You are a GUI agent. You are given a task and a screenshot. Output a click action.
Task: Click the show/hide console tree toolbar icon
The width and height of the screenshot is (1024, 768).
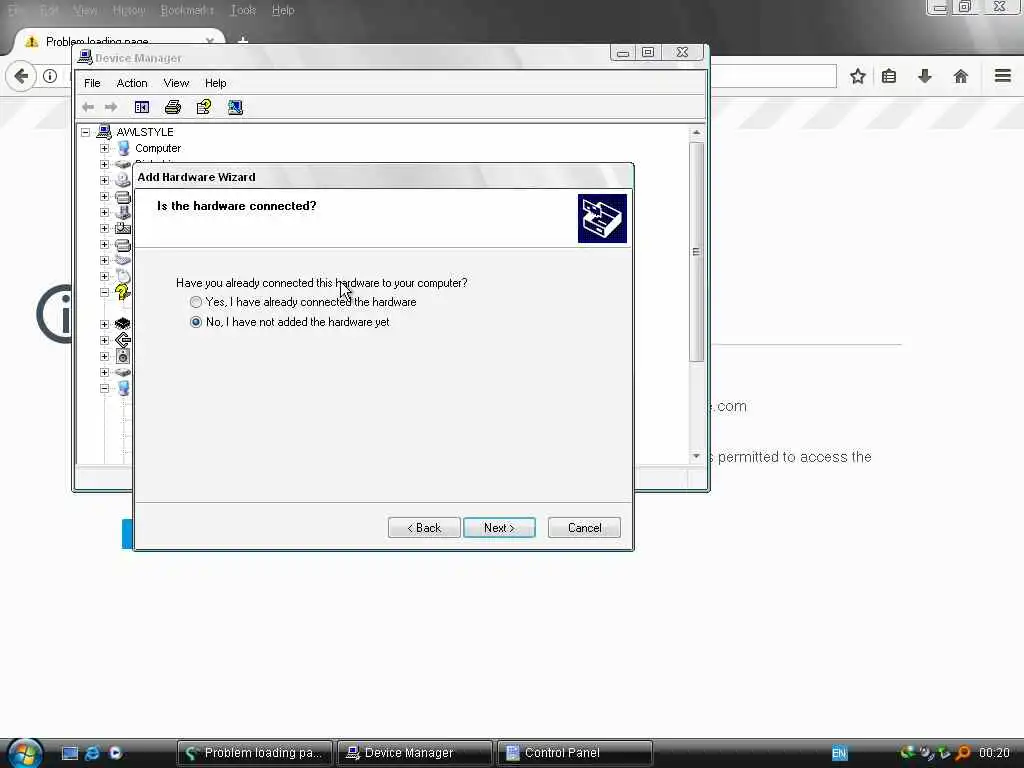pyautogui.click(x=142, y=107)
